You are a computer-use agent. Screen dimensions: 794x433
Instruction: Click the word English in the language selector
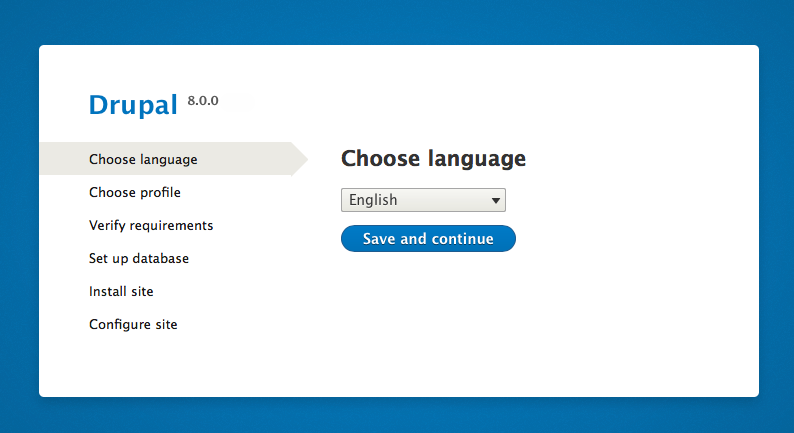(x=373, y=200)
